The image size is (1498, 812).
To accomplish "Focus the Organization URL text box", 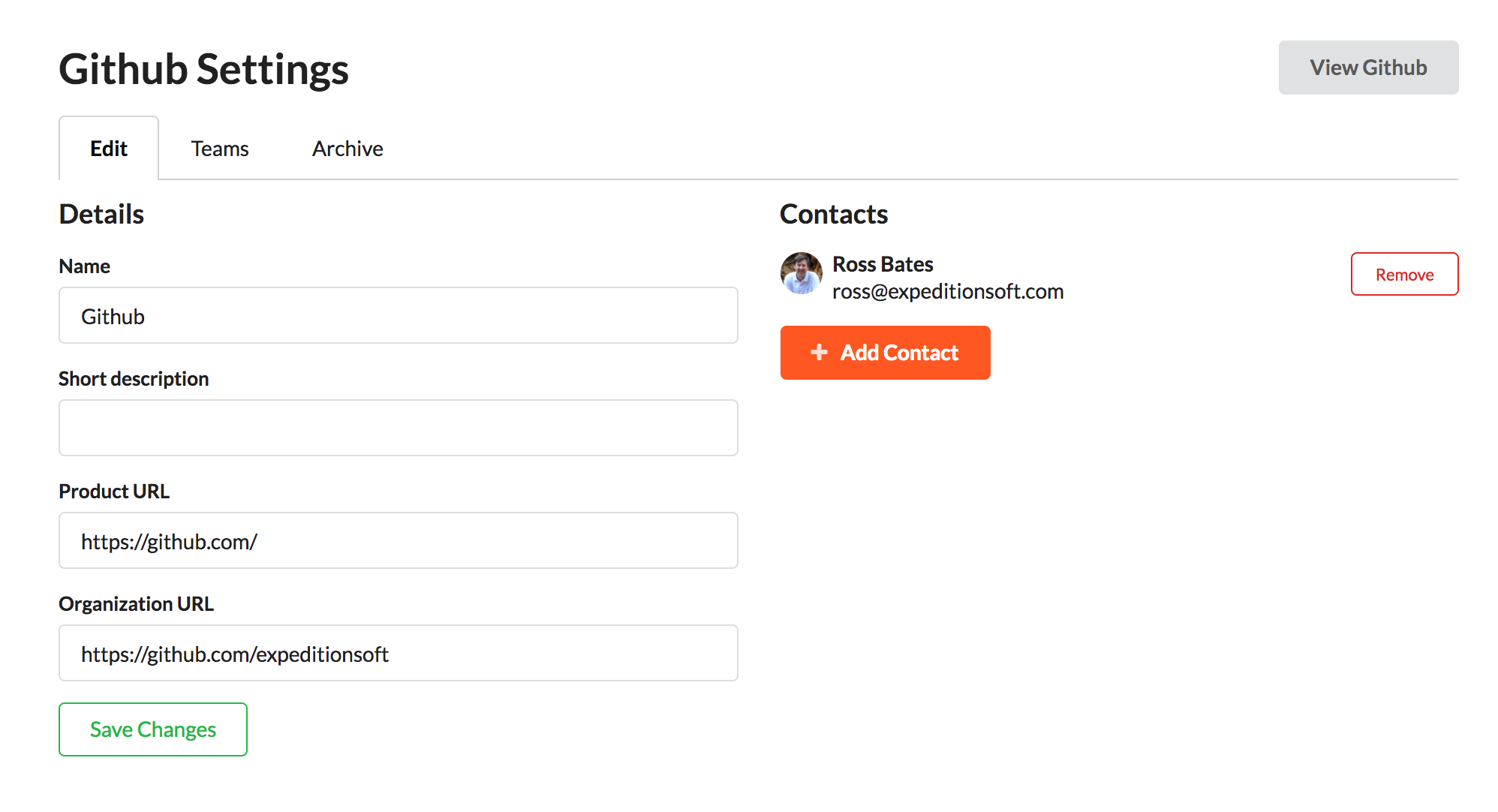I will [398, 653].
